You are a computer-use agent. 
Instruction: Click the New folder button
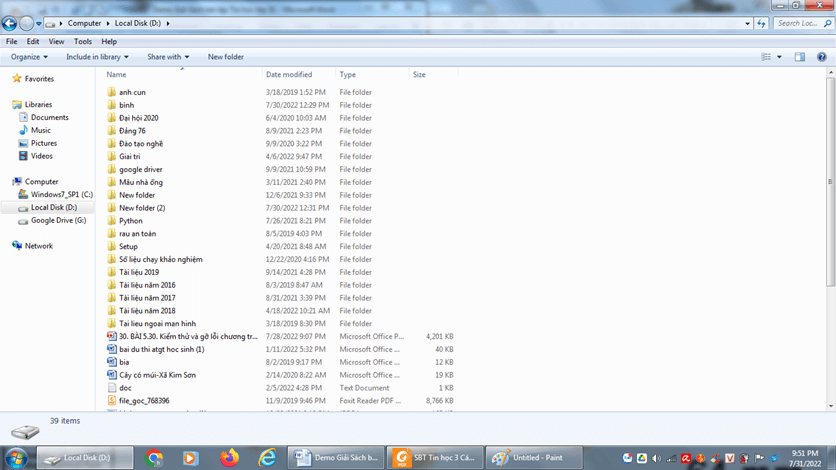point(225,57)
